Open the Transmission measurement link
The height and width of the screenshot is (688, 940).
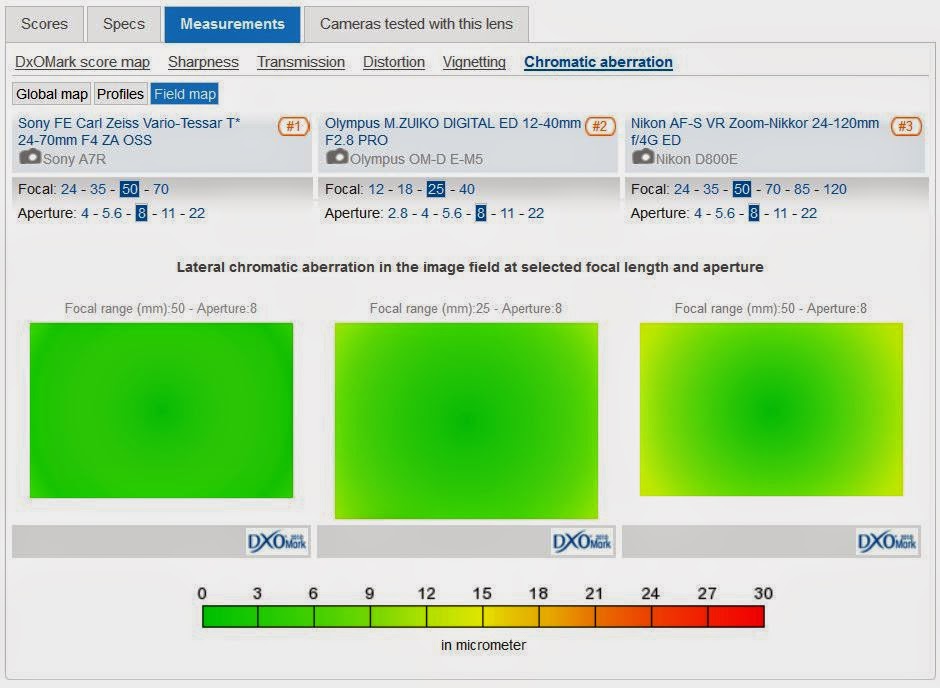coord(301,62)
